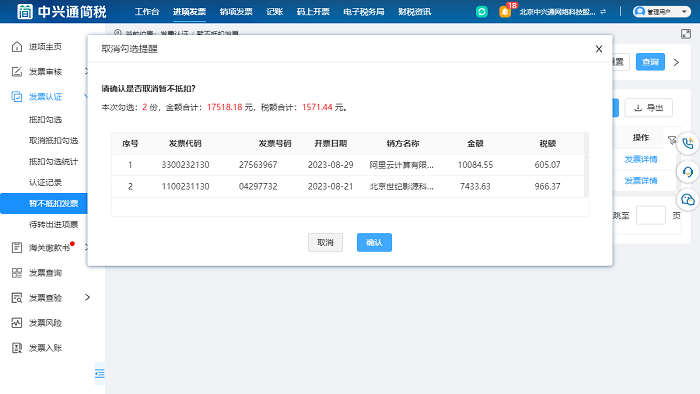Click the fullscreen expand icon
Viewport: 700px width, 394px height.
(x=686, y=34)
